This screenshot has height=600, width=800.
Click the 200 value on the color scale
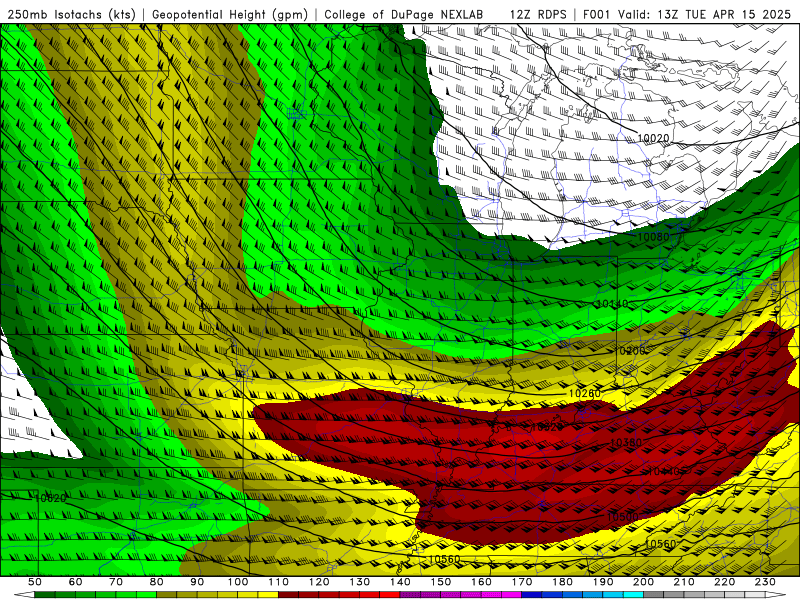(644, 582)
